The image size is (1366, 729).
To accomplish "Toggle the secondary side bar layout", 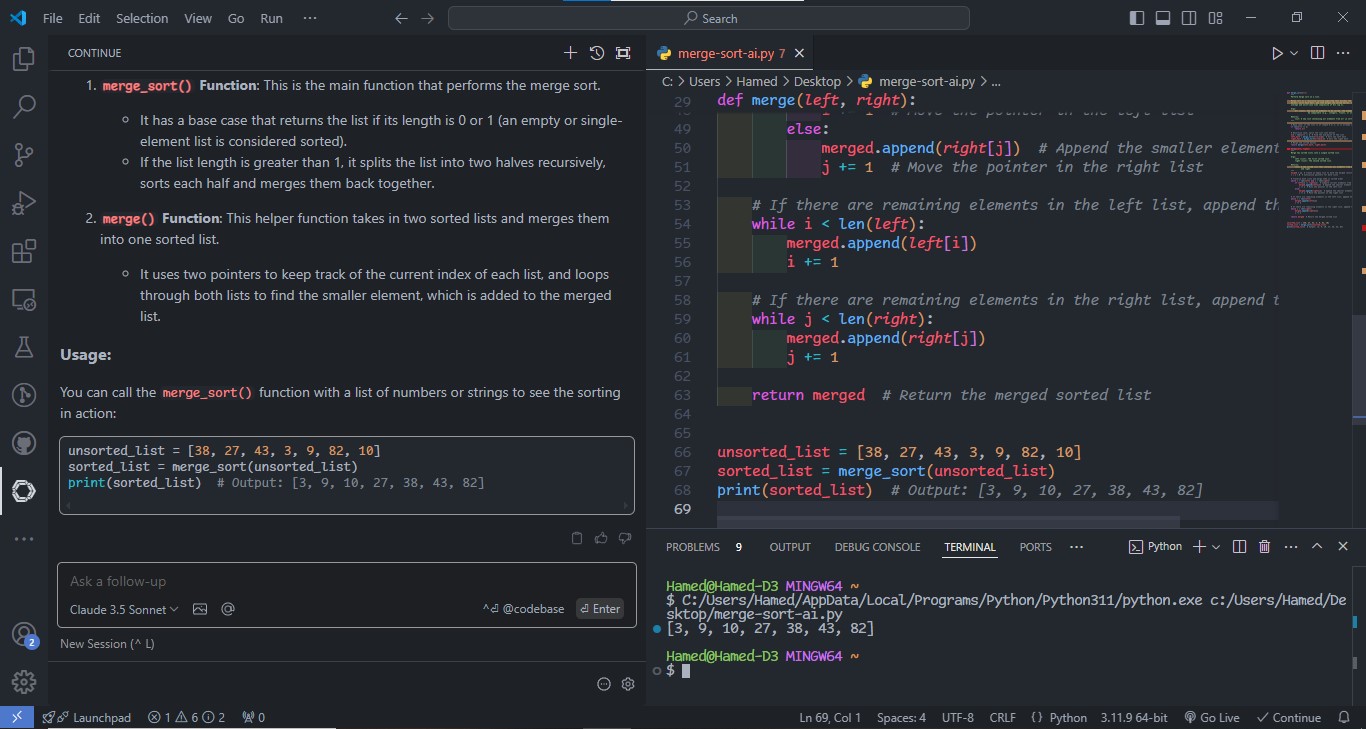I will point(1189,18).
